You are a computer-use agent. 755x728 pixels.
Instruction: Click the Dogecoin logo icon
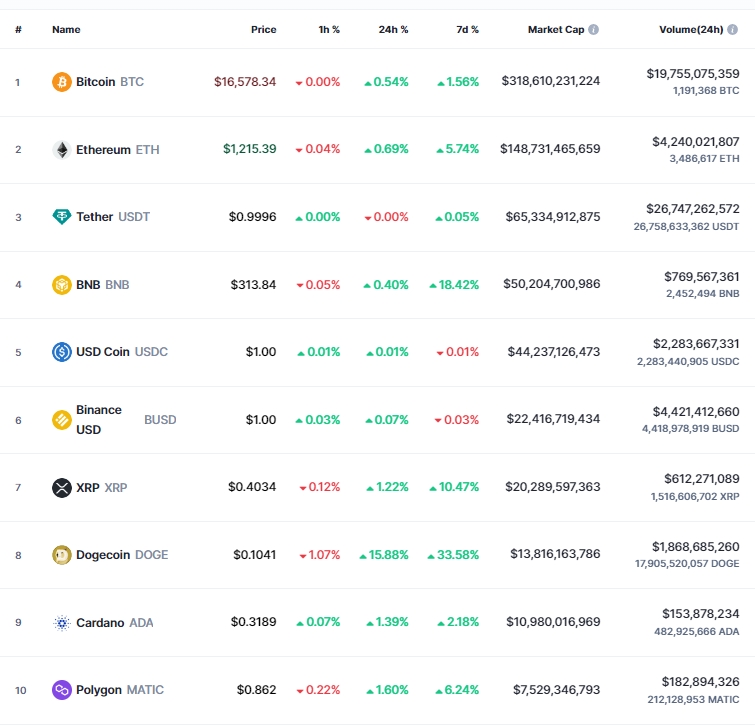(62, 555)
